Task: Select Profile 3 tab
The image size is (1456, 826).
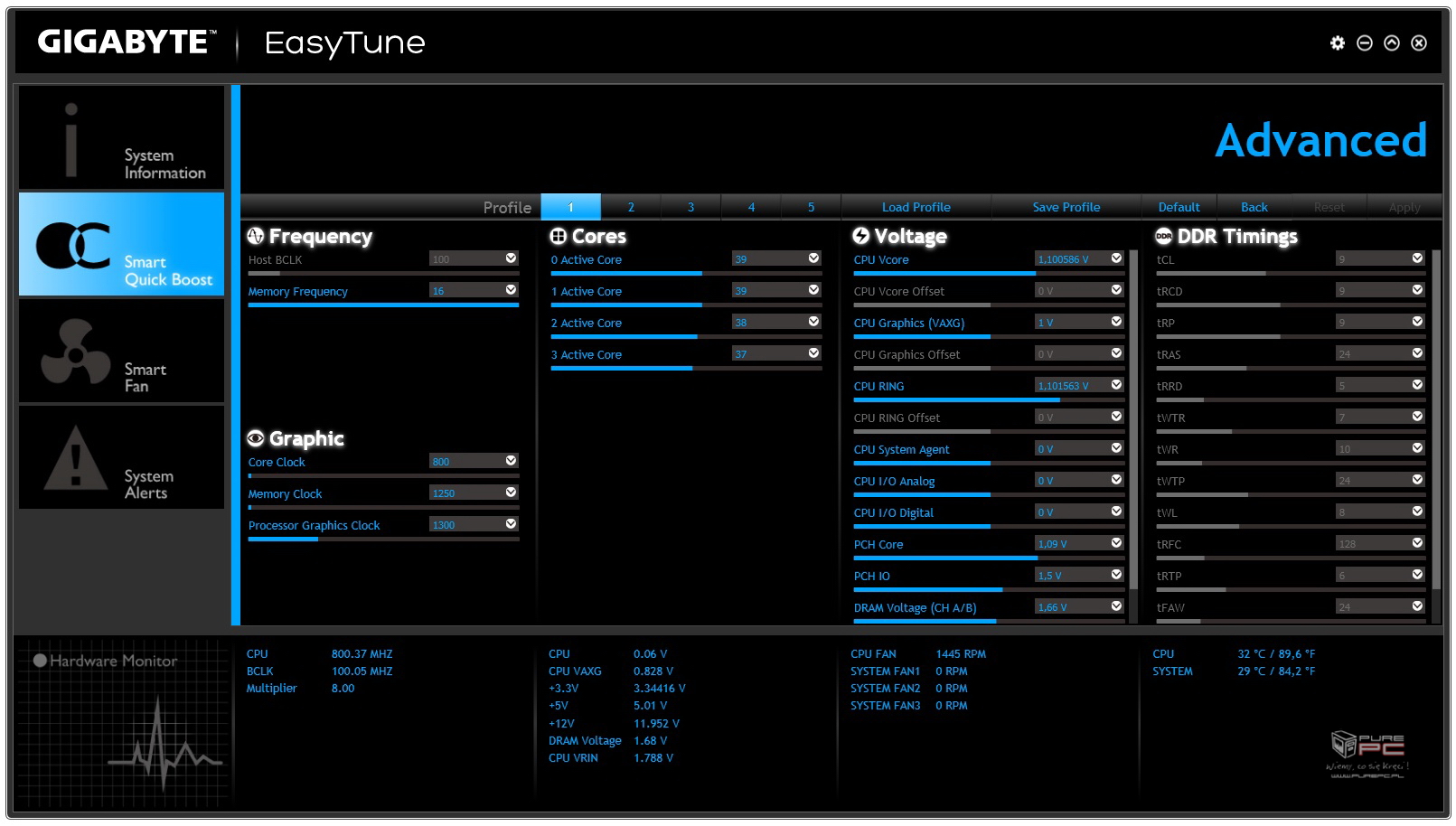Action: pos(690,207)
